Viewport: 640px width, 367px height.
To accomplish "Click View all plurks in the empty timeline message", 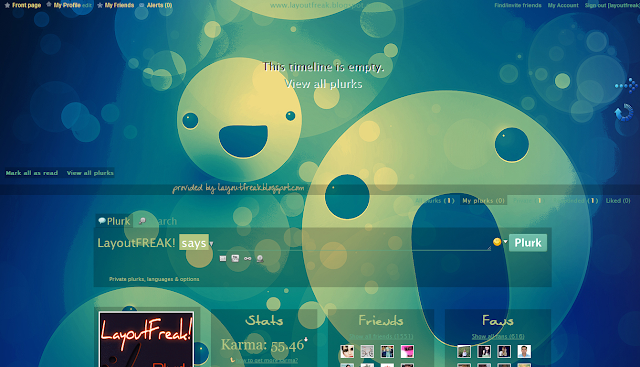I will [323, 84].
